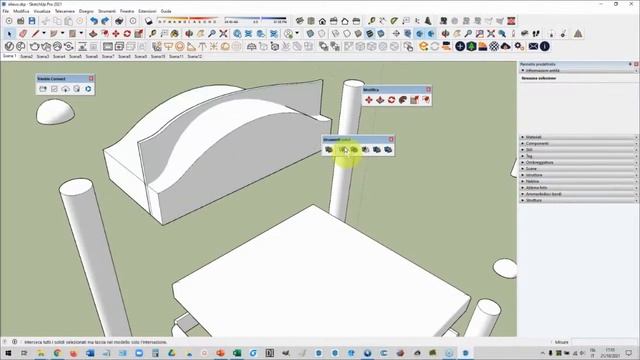Pick the Eraser tool
The height and width of the screenshot is (360, 640).
[x=23, y=34]
